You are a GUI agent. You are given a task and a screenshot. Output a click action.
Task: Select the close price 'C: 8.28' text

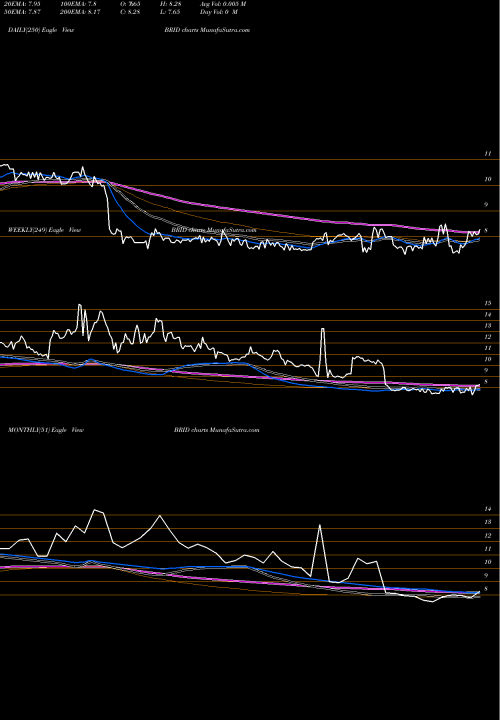pyautogui.click(x=130, y=12)
